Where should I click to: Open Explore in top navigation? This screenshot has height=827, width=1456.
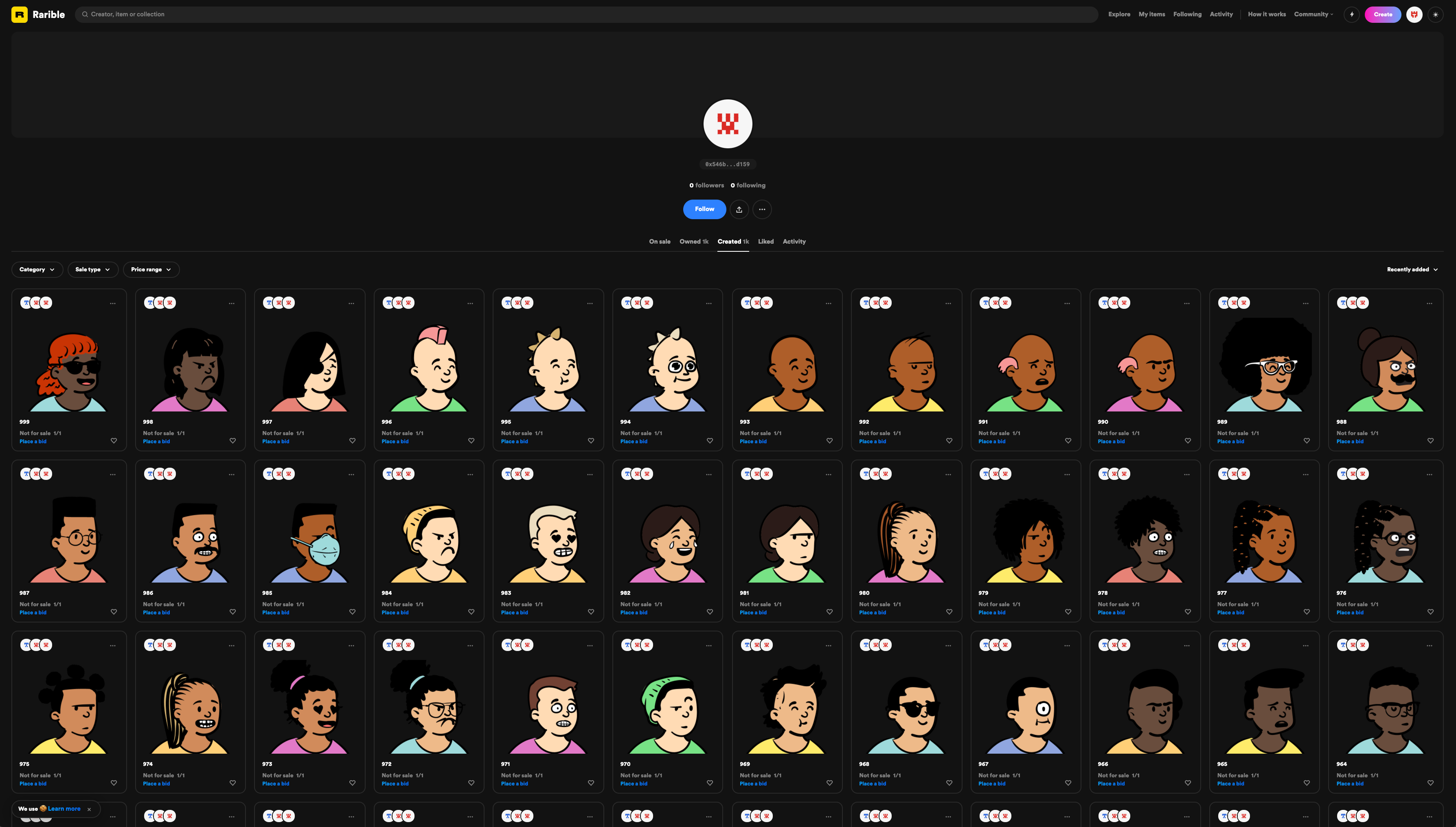1119,14
